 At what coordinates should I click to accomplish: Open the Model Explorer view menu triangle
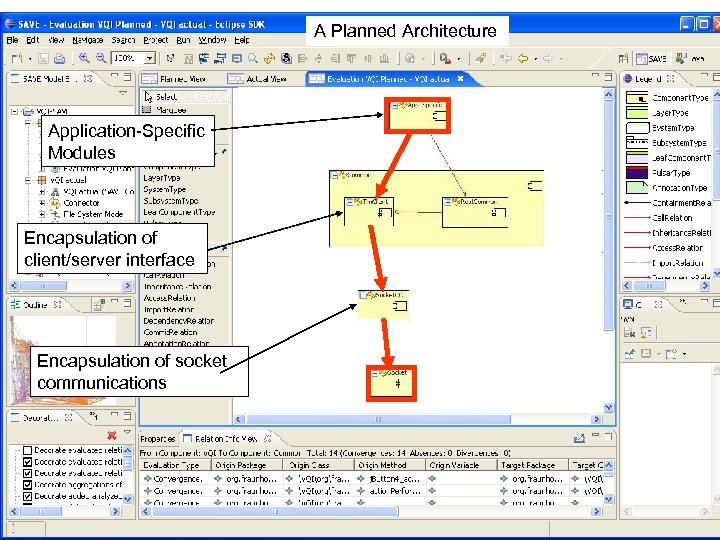tap(122, 93)
